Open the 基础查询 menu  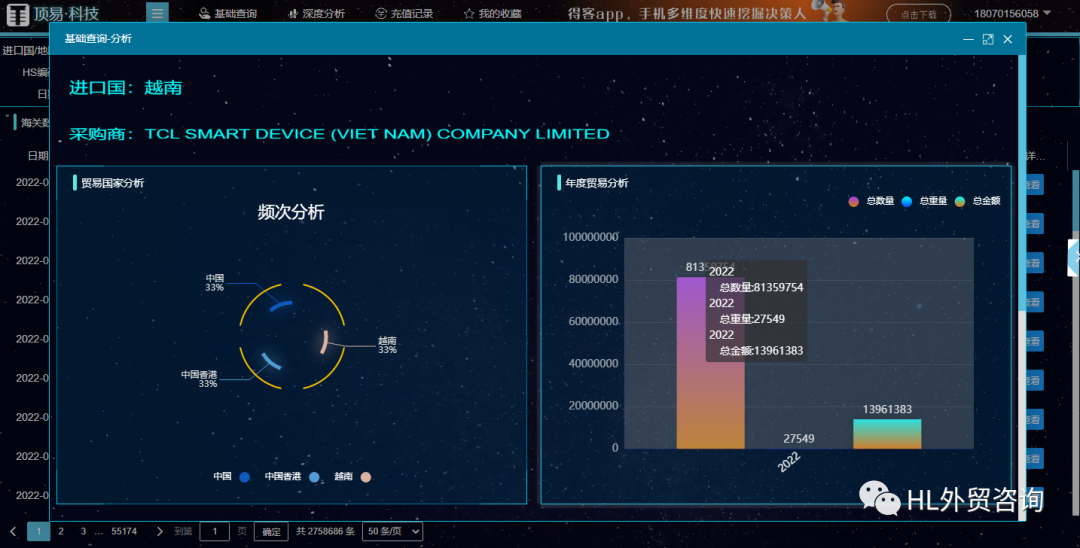click(228, 14)
